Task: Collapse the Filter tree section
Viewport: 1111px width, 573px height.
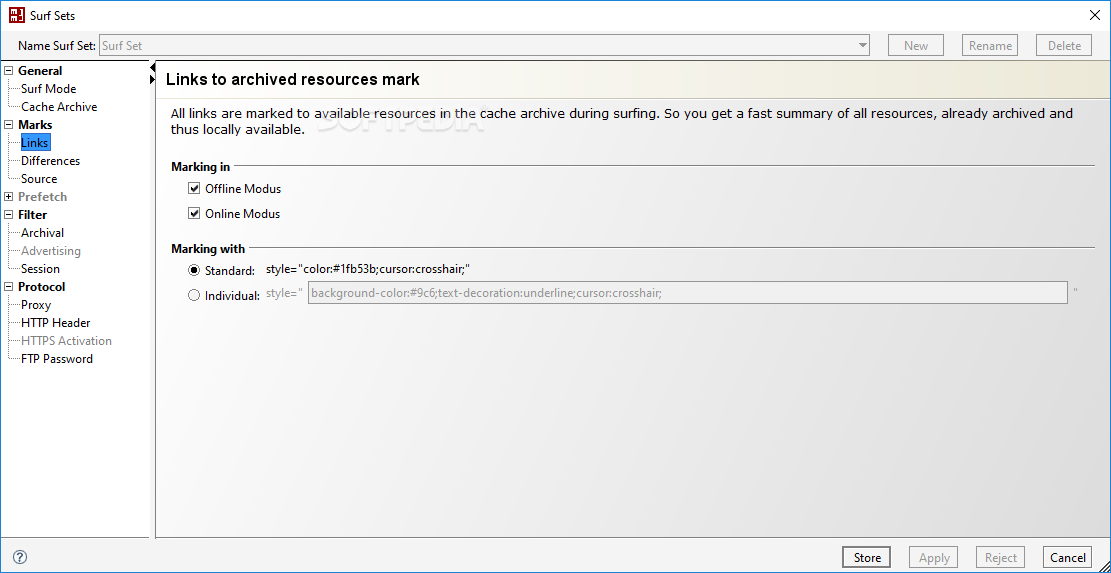Action: (x=9, y=215)
